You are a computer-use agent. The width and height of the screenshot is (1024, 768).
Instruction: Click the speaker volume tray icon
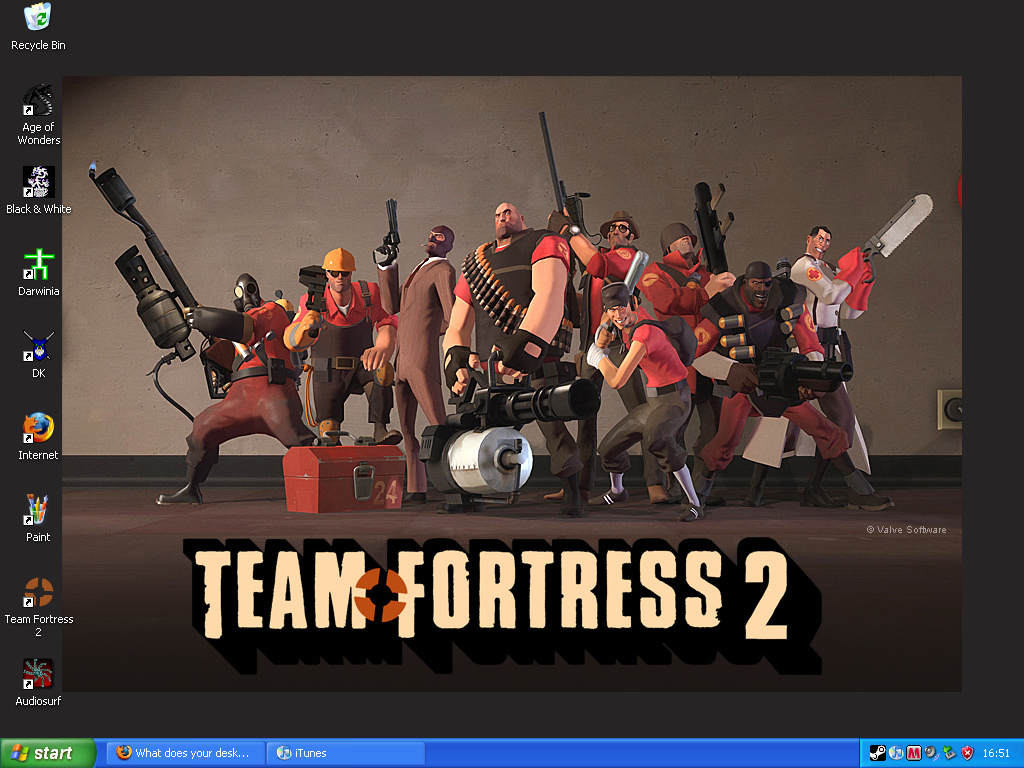tap(931, 753)
